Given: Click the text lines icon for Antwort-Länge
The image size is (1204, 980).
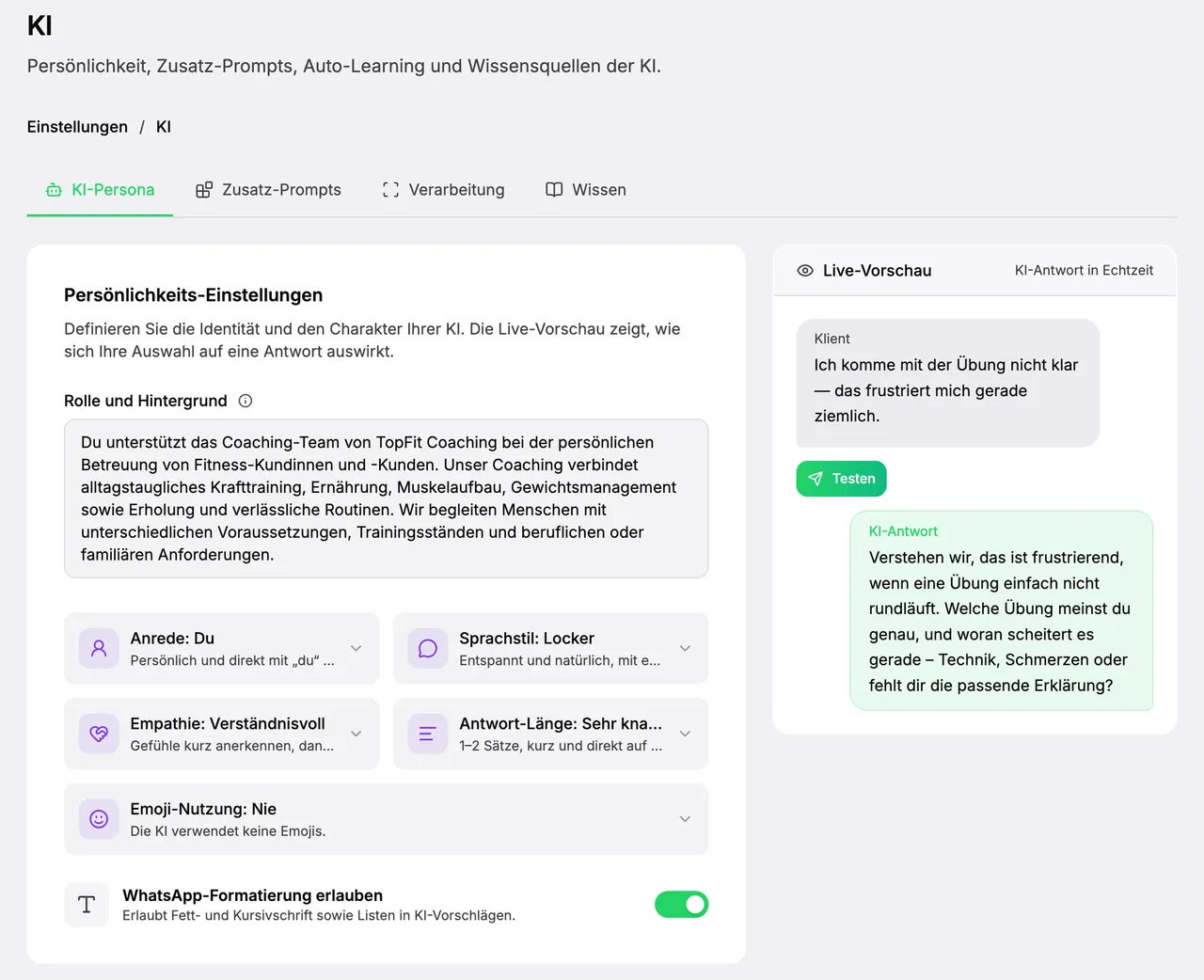Looking at the screenshot, I should click(428, 734).
